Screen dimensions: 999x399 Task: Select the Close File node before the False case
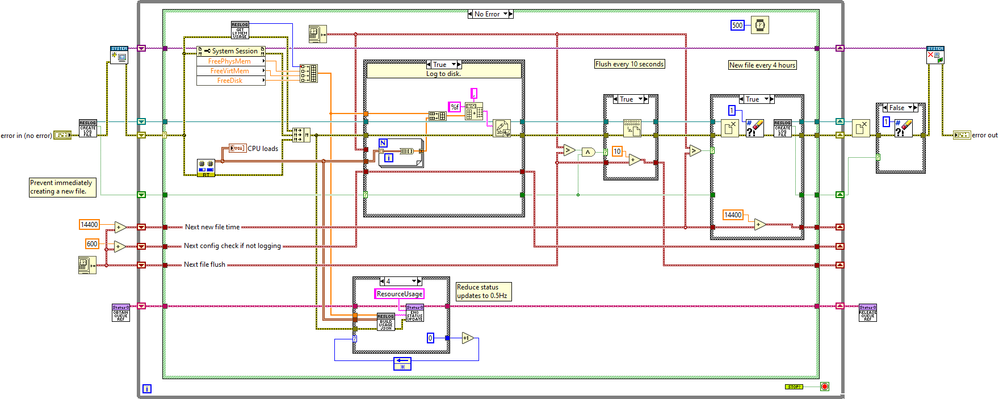tap(861, 127)
